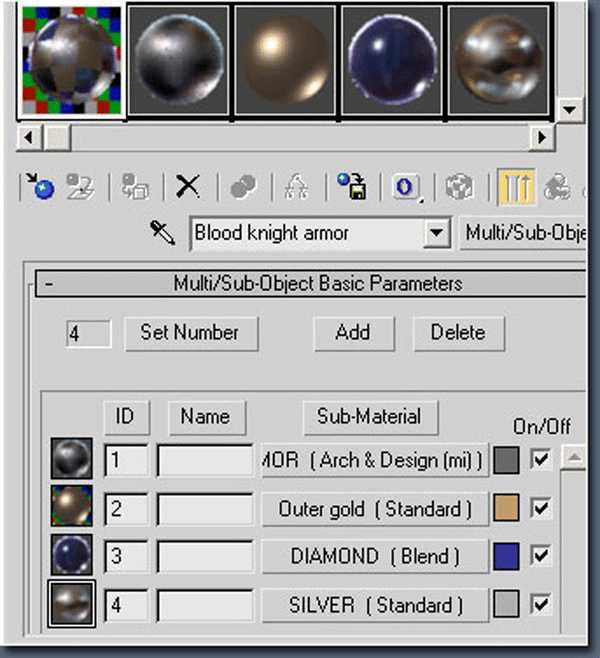The width and height of the screenshot is (600, 658).
Task: Click Name field of Outer gold row
Action: click(205, 509)
